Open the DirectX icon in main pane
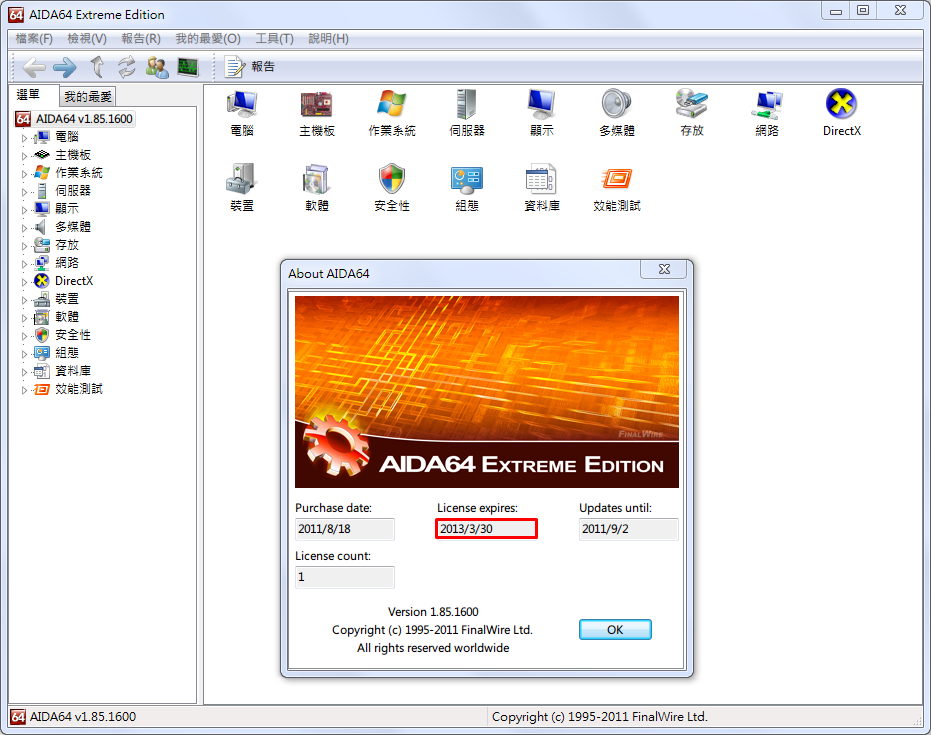Screen dimensions: 931x735 coord(841,113)
